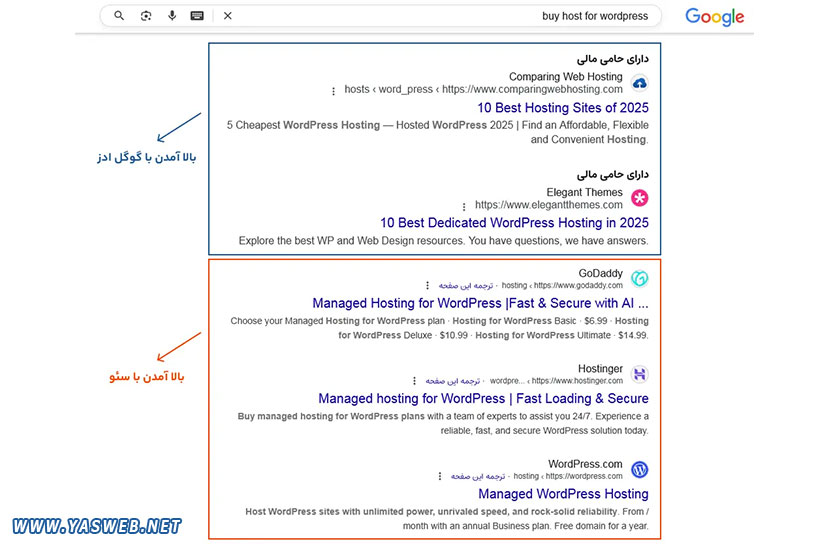Open the three-dot menu for comparingwebhosting result
Viewport: 831px width, 550px height.
(333, 91)
